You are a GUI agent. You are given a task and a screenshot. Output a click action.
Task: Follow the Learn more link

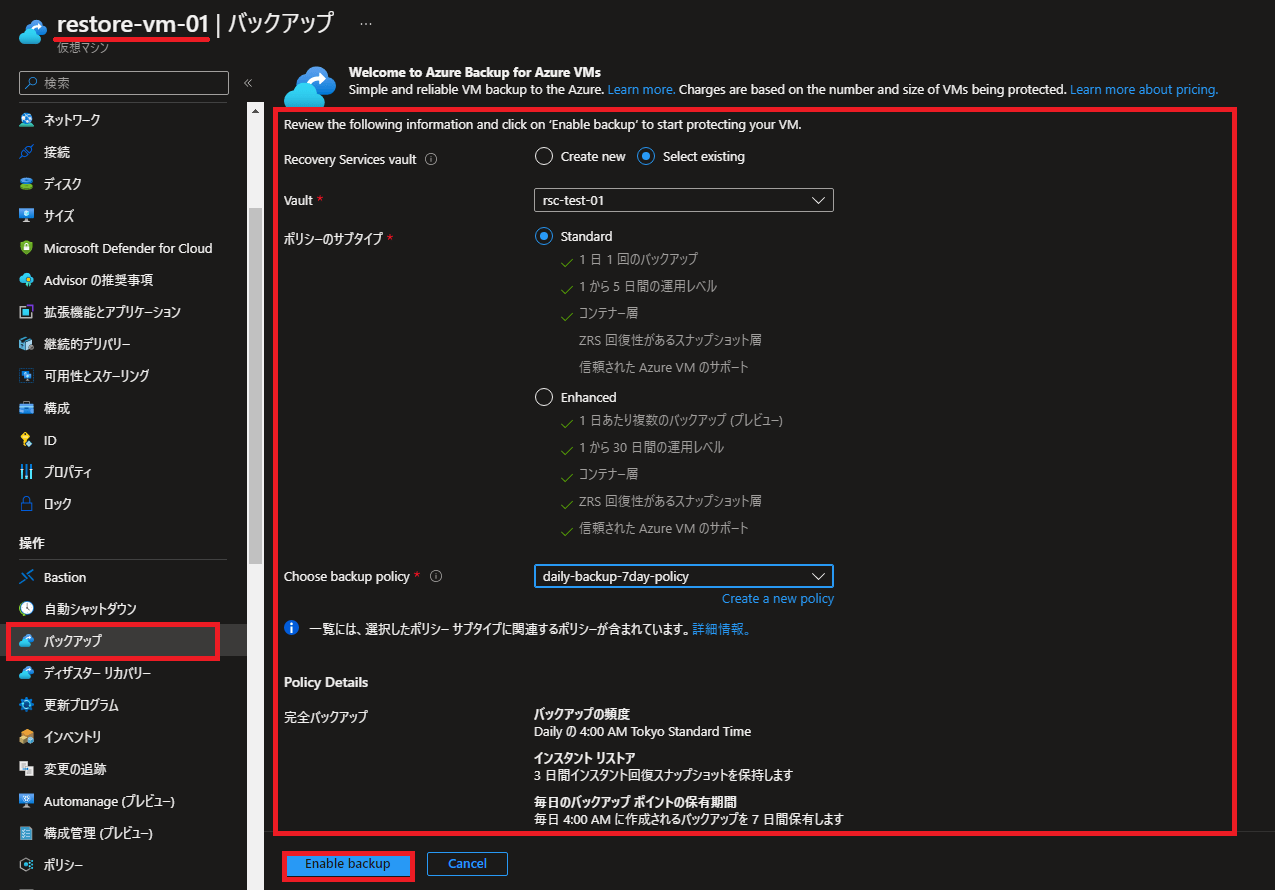[642, 90]
